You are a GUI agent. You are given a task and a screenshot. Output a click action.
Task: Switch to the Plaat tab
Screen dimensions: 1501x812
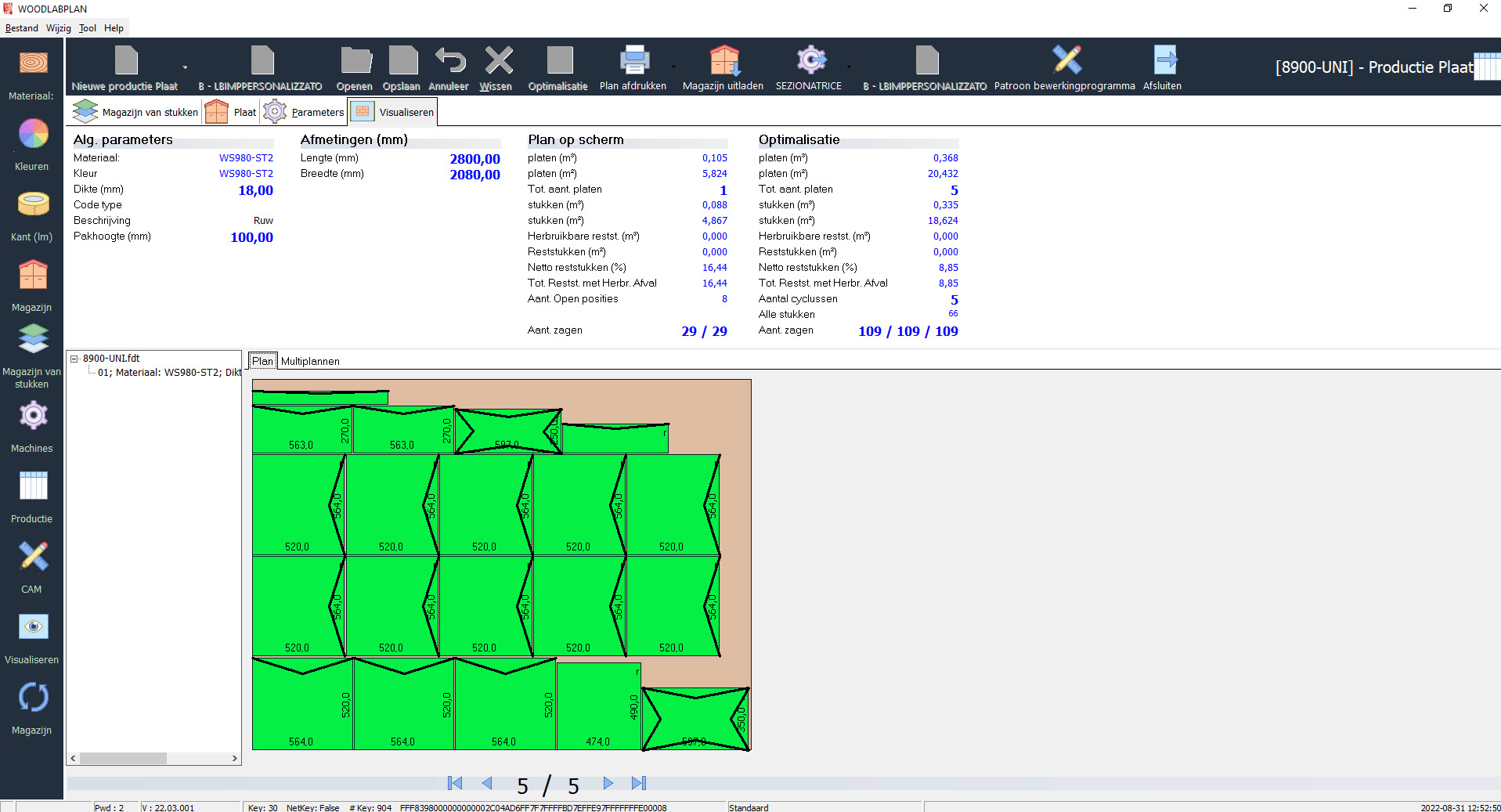[232, 112]
